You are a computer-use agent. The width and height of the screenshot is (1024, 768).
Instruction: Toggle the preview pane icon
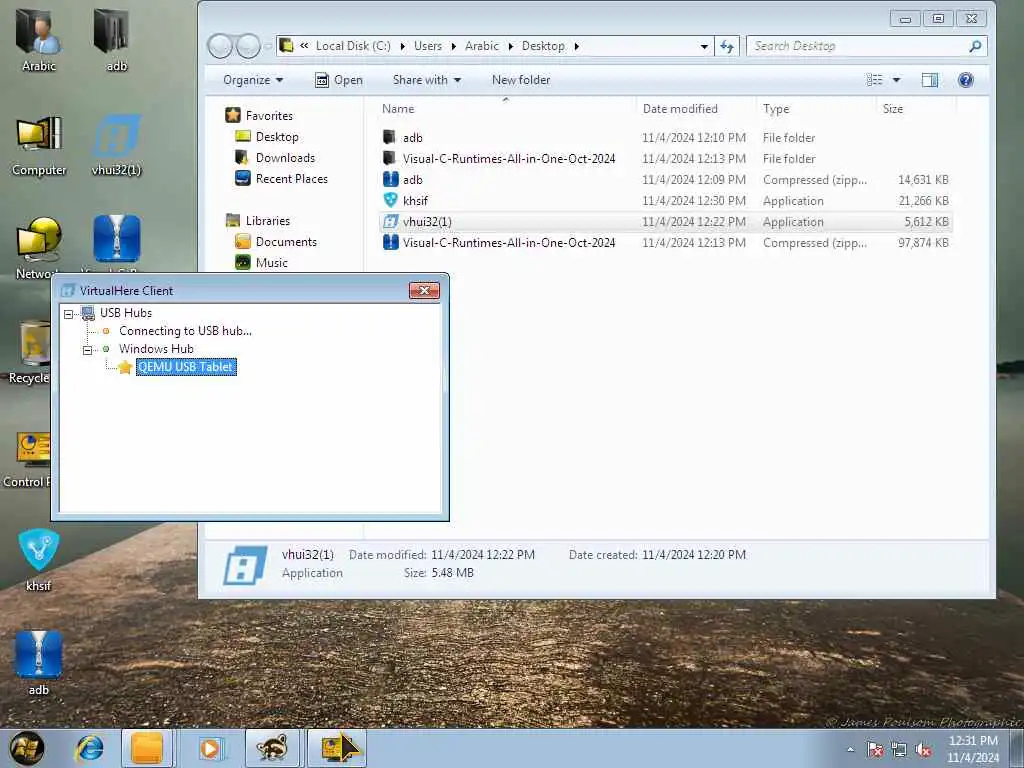coord(929,80)
